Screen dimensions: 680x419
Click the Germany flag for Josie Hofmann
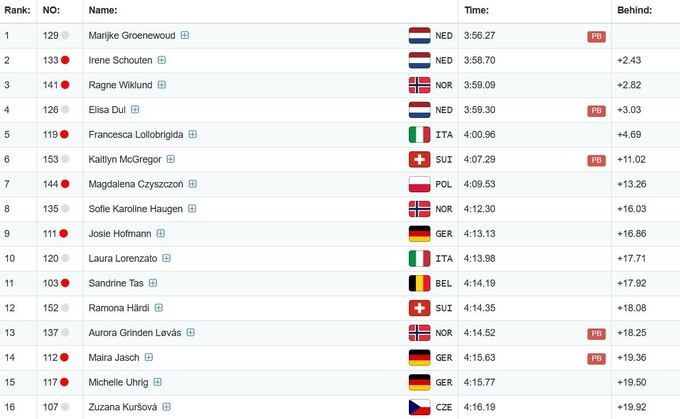click(419, 233)
